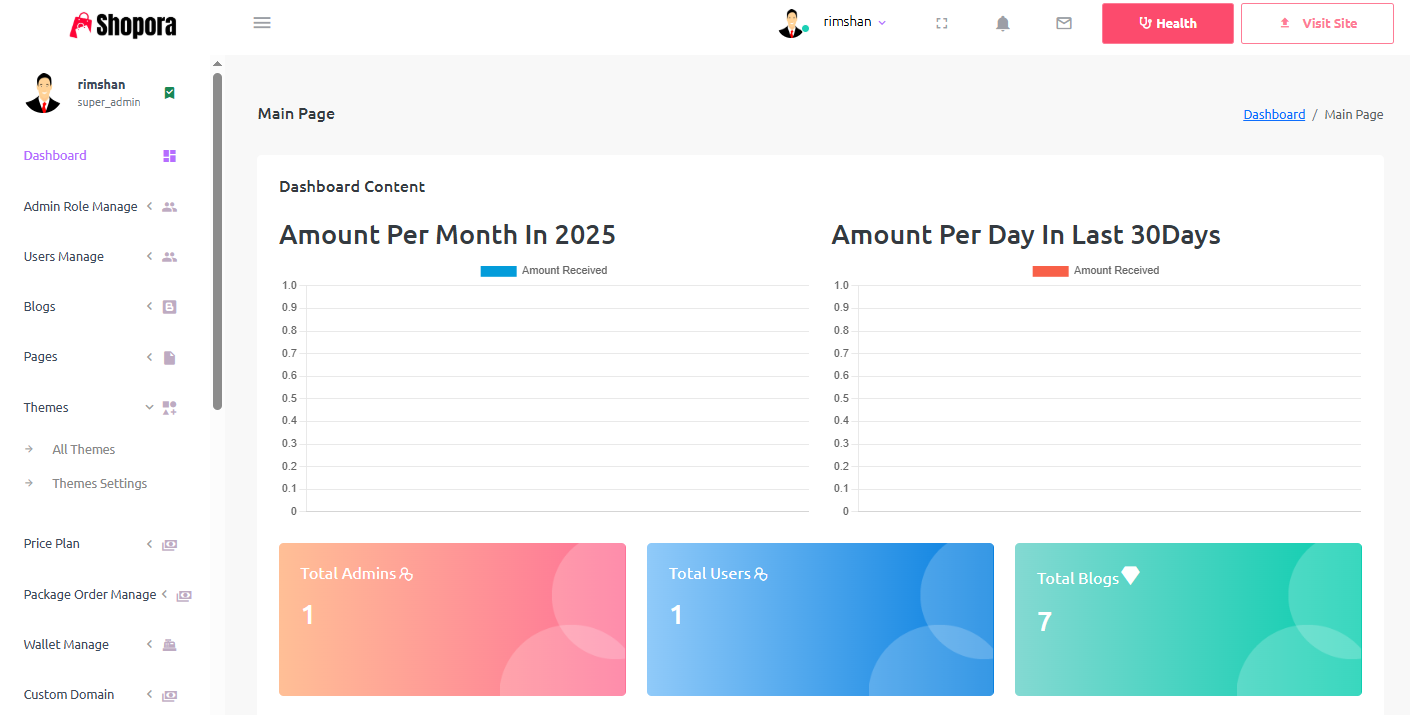Screen dimensions: 1410x715
Task: Click the Blogs icon in sidebar
Action: tap(170, 307)
